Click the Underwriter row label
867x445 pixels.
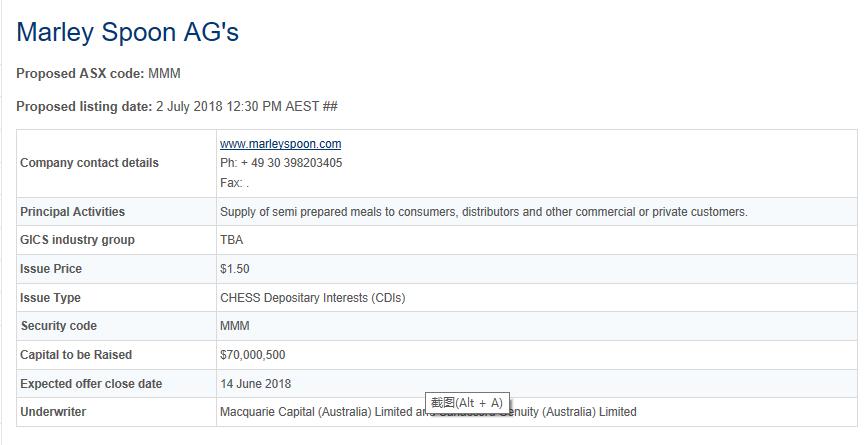[53, 412]
